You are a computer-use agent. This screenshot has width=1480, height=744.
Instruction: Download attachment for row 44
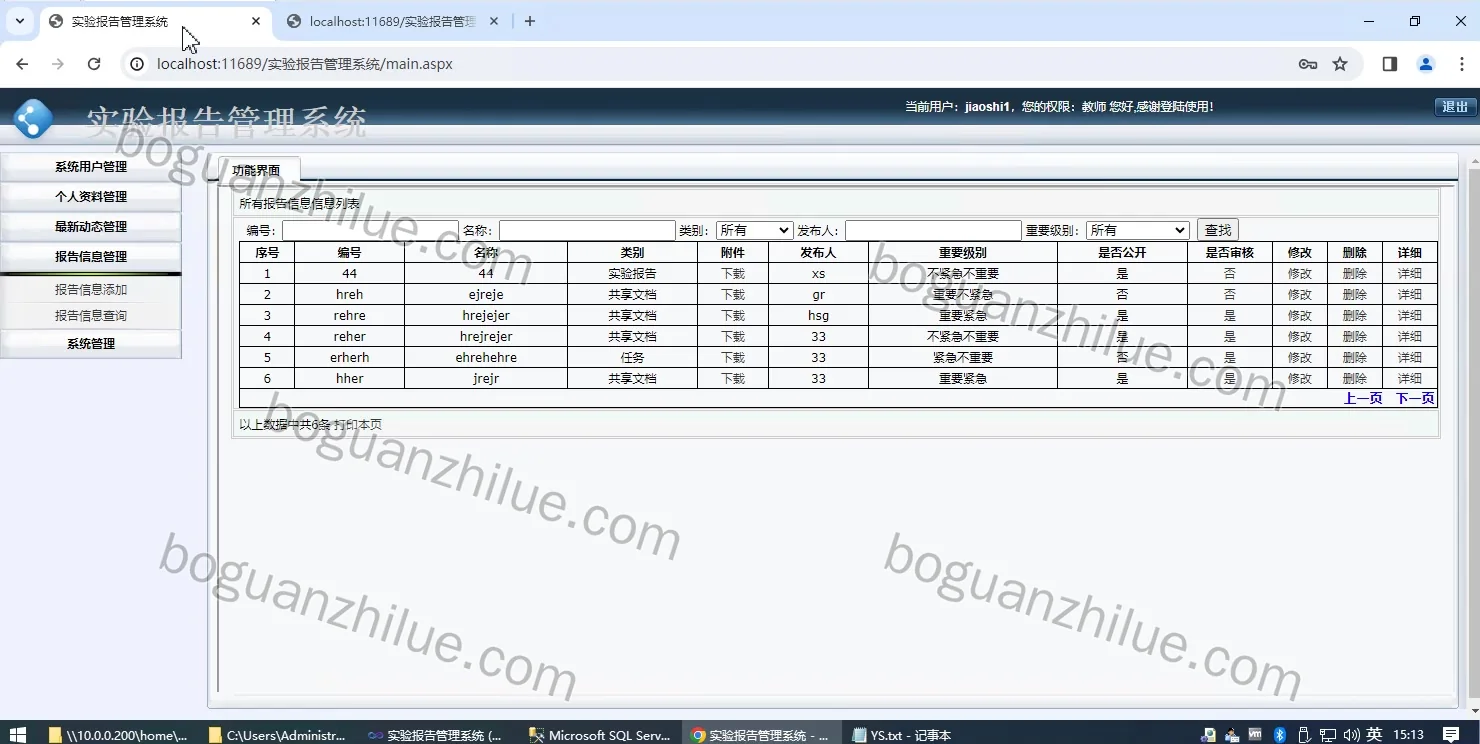(x=733, y=274)
